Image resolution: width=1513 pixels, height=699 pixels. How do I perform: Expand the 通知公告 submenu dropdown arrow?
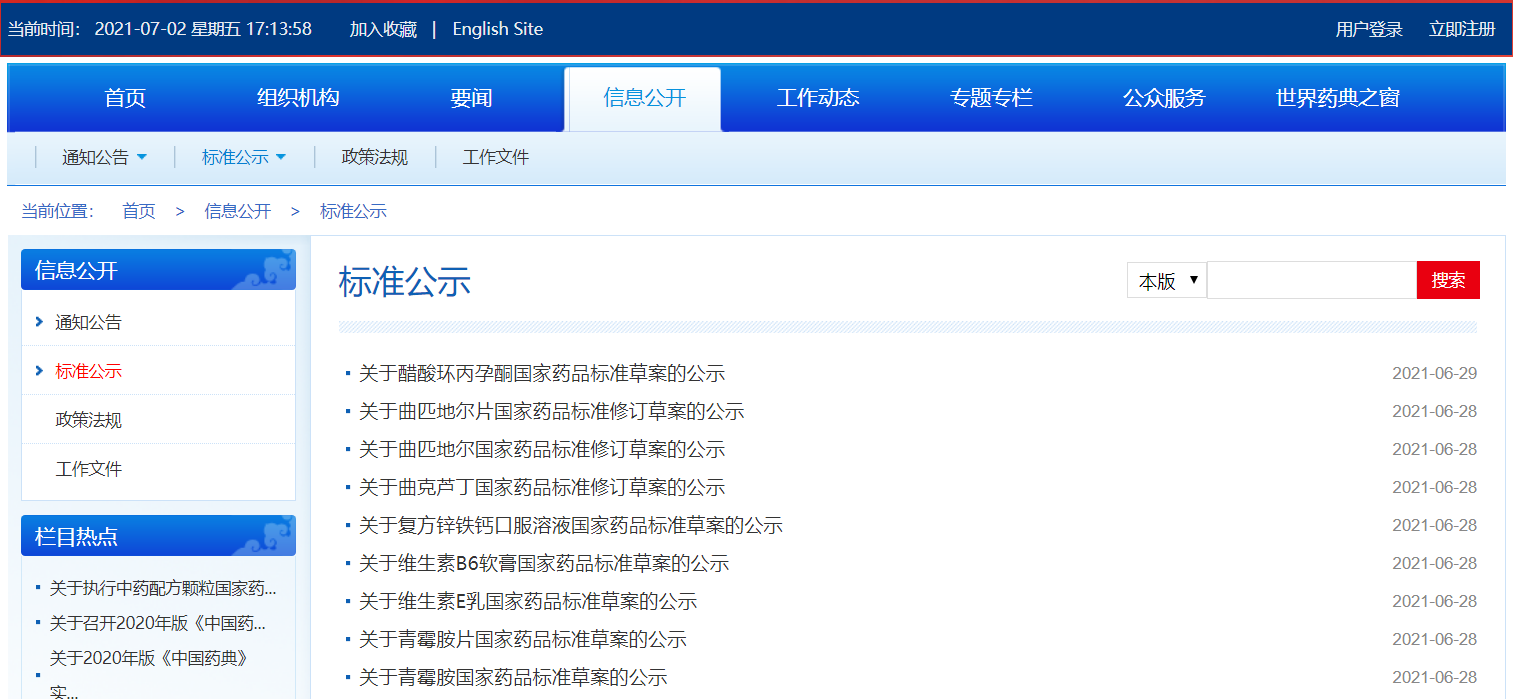141,157
